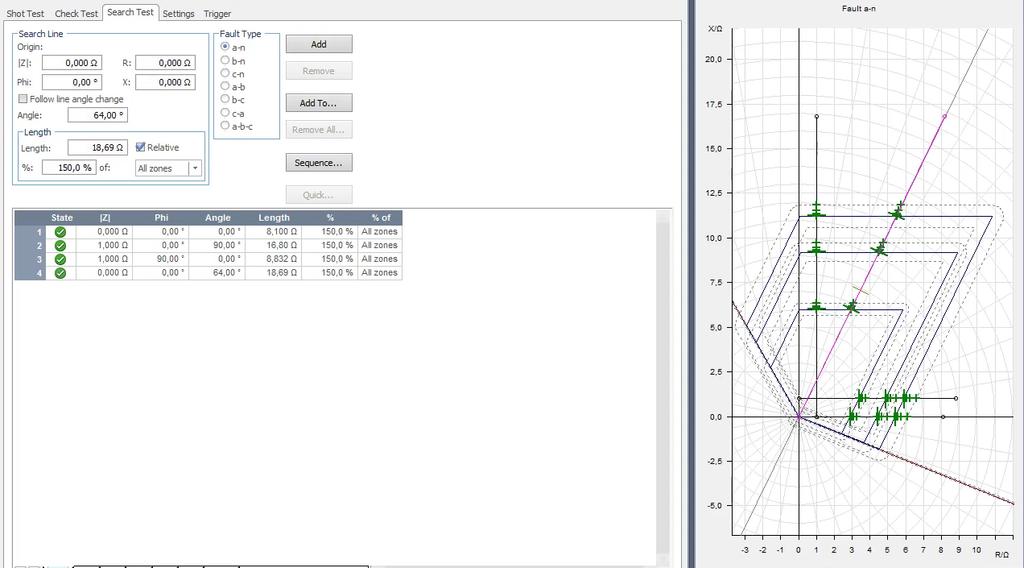The width and height of the screenshot is (1024, 568).
Task: Select the a-b fault type
Action: click(225, 86)
